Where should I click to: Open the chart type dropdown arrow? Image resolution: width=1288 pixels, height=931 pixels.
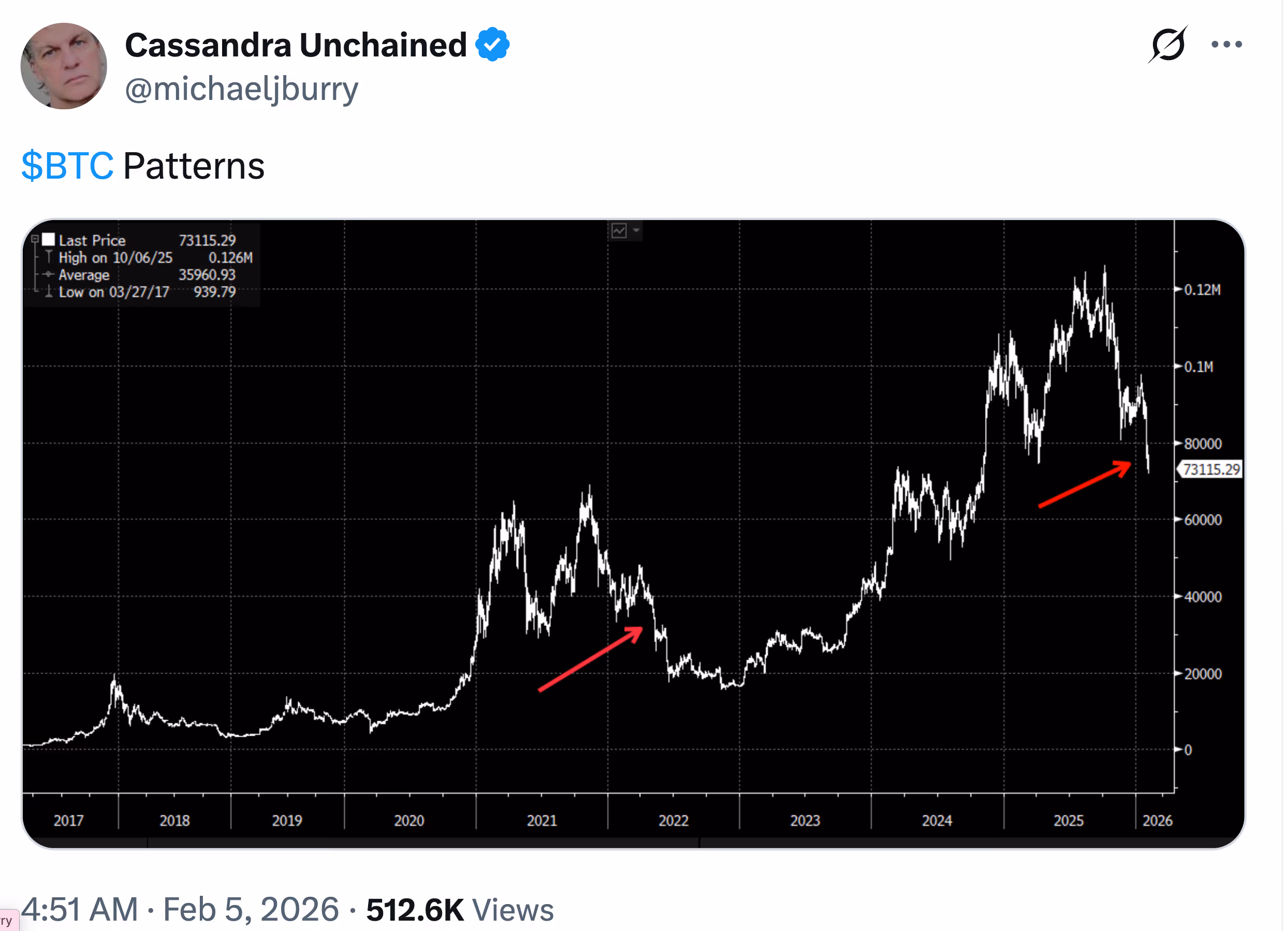pos(636,230)
